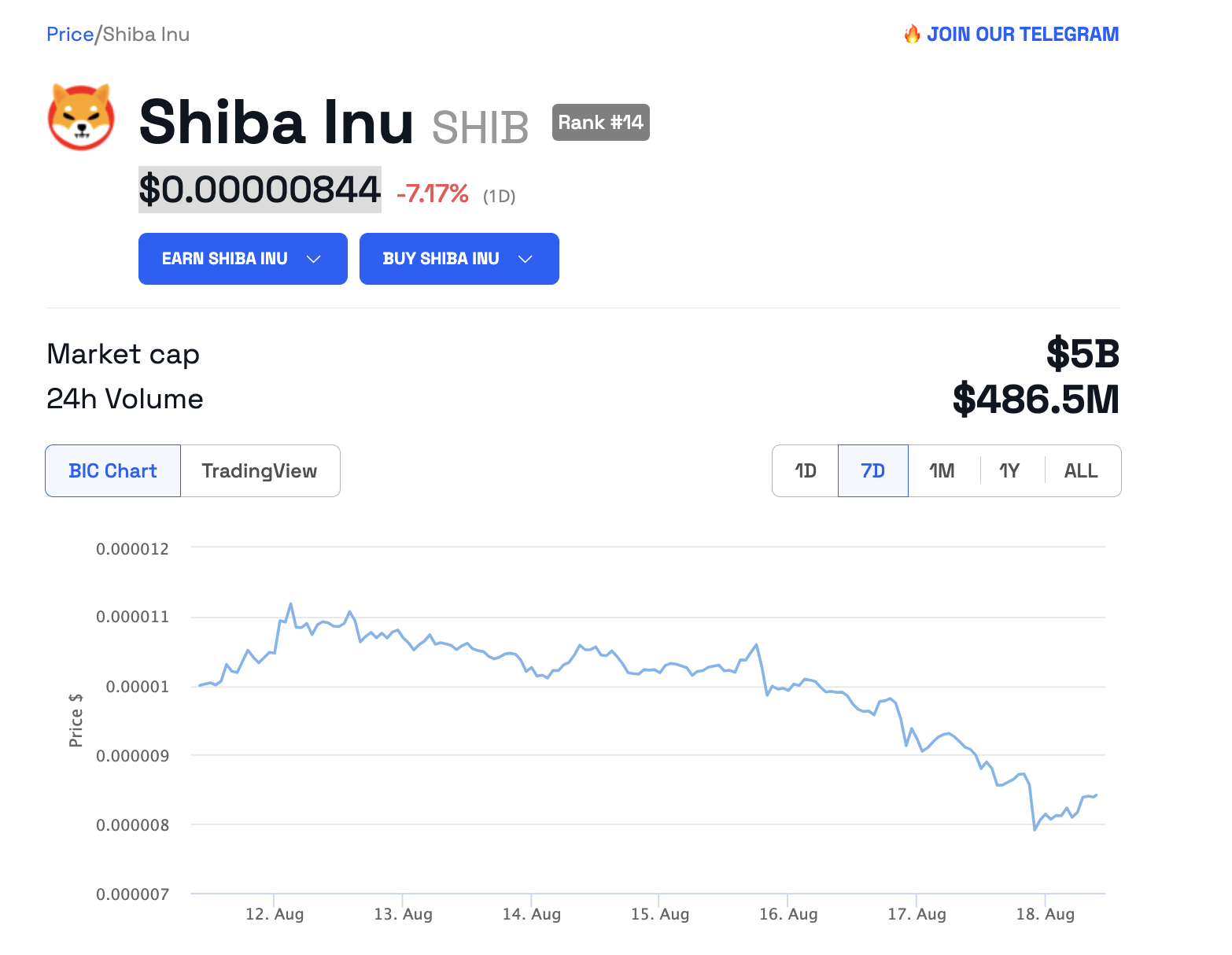Click the Shiba Inu coin logo
Screen dimensions: 1232x955
81,117
